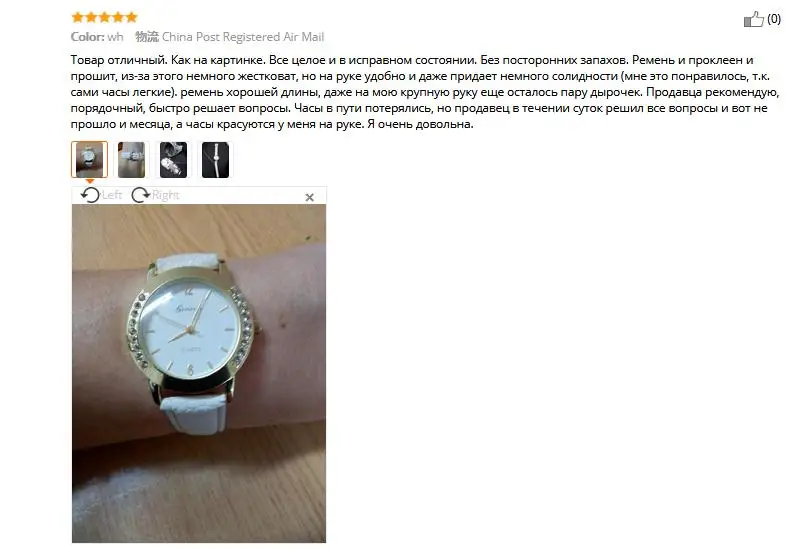
Task: Click the Color: wh label
Action: point(97,37)
